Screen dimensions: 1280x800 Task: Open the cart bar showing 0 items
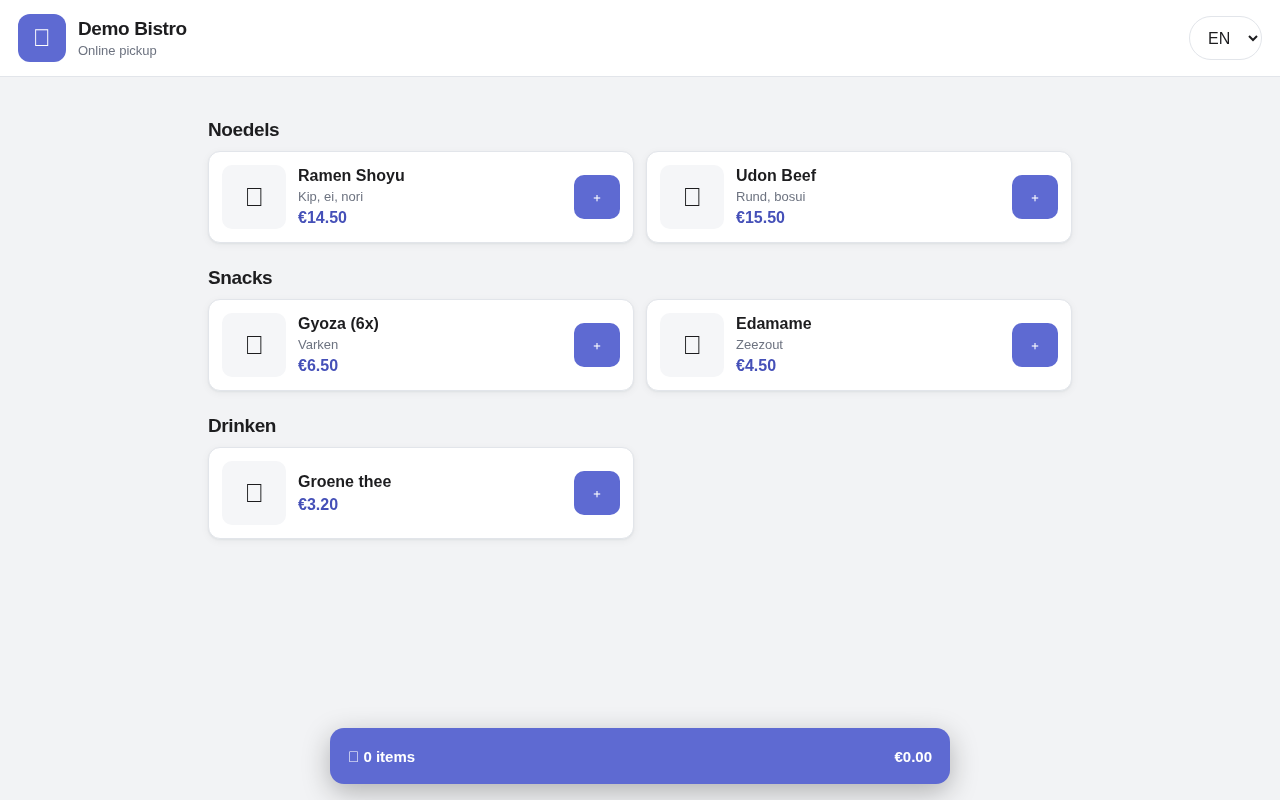(x=640, y=756)
